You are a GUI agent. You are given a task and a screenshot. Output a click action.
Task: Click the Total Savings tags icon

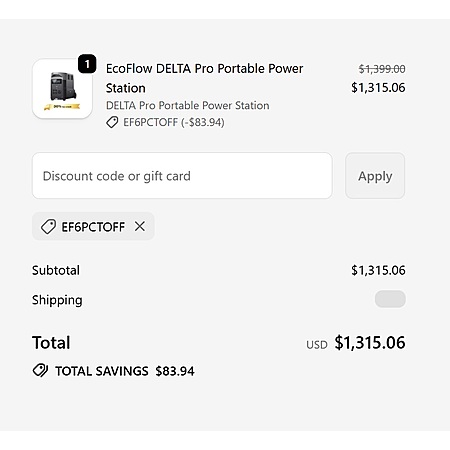tap(40, 370)
